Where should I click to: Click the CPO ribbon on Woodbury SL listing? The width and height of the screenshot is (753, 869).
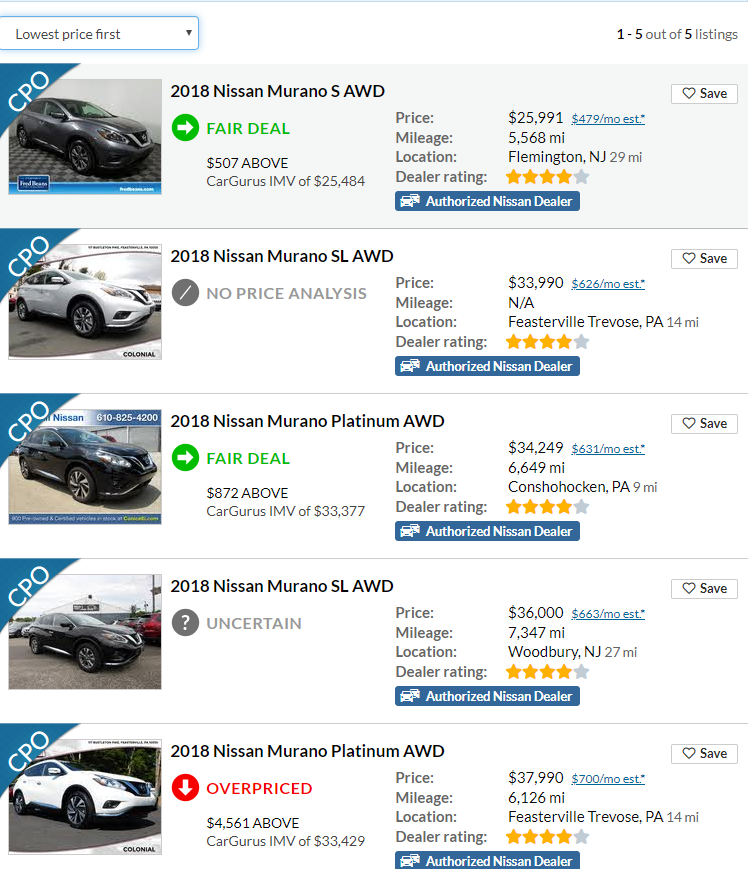point(28,586)
